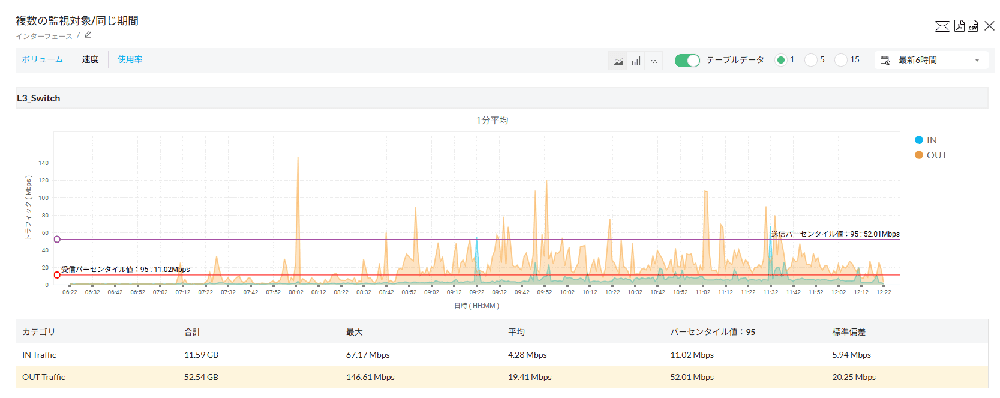Export the report as CSV

point(973,26)
